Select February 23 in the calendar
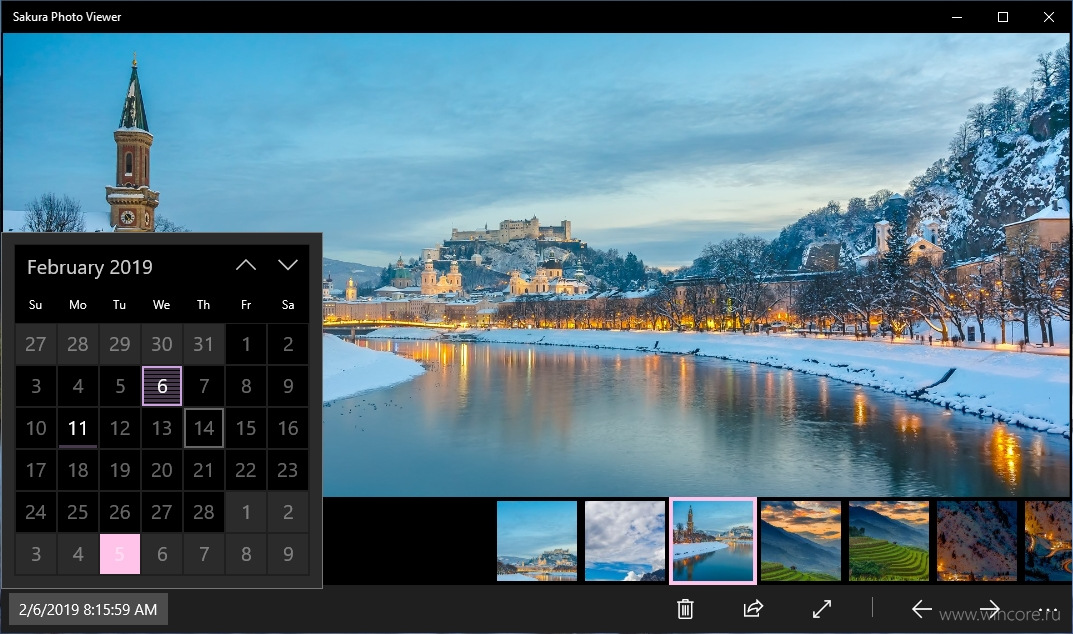 tap(287, 470)
